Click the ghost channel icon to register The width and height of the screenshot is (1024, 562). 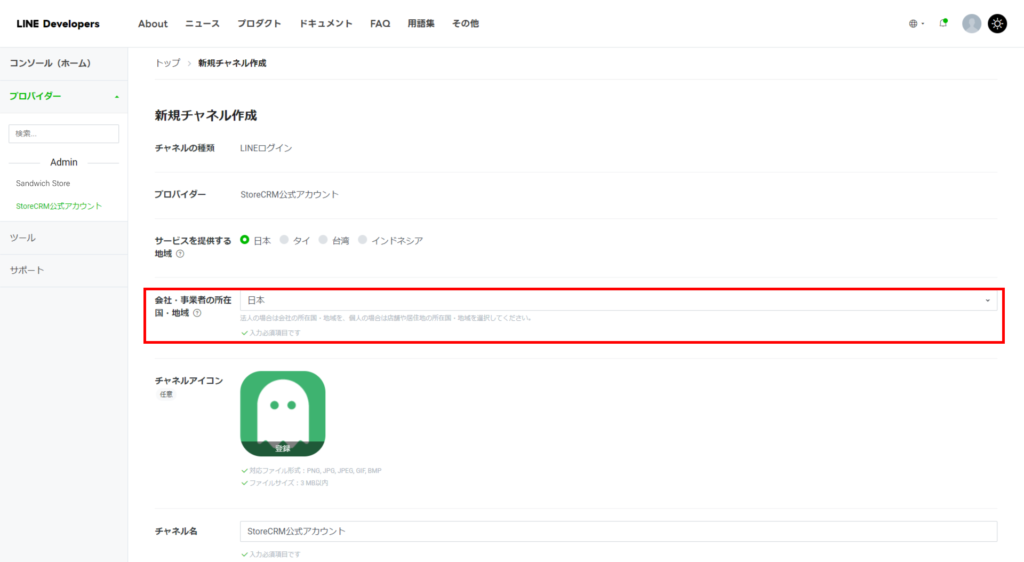[x=283, y=414]
